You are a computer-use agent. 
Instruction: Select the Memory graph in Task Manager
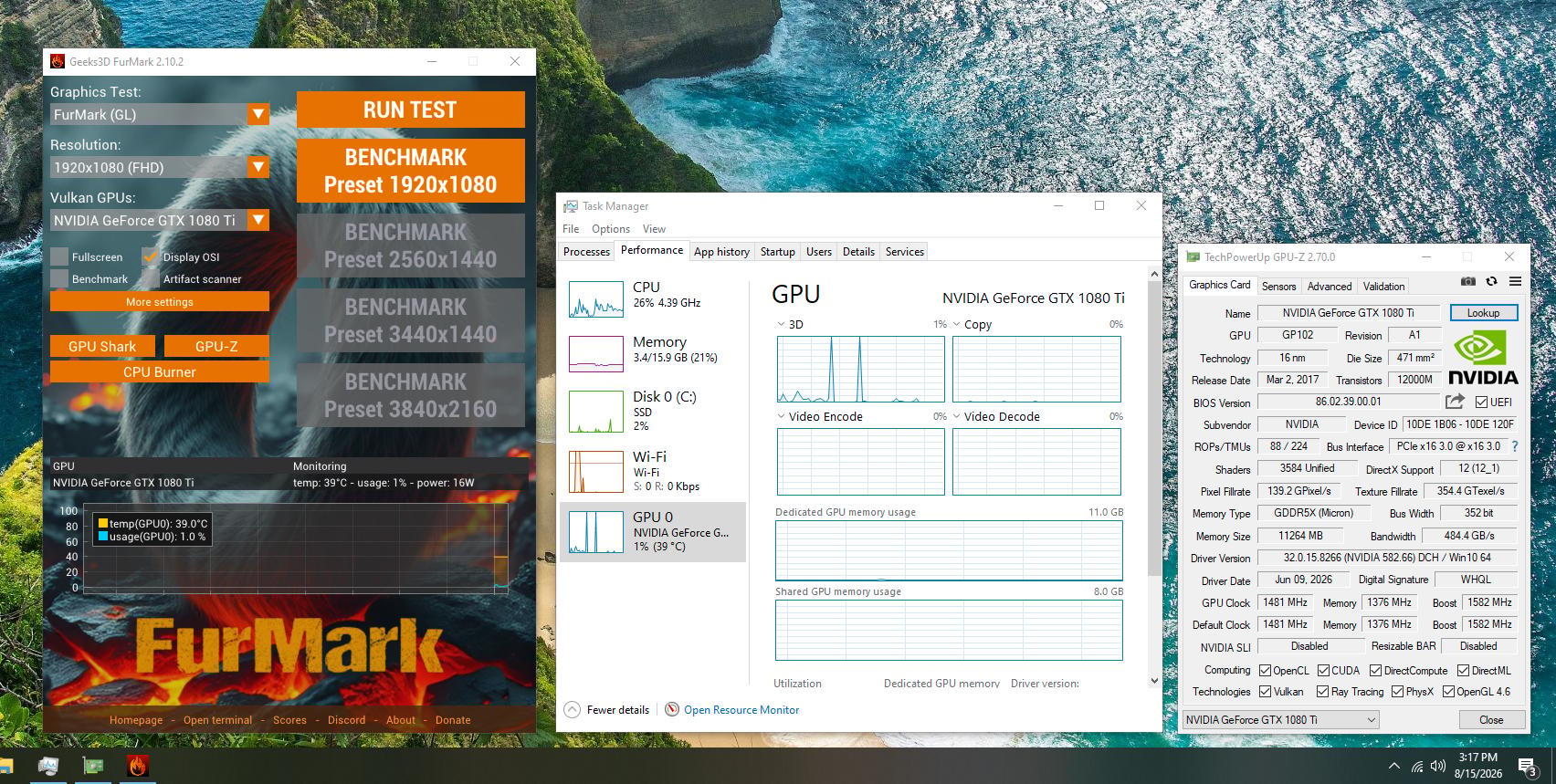(x=596, y=354)
